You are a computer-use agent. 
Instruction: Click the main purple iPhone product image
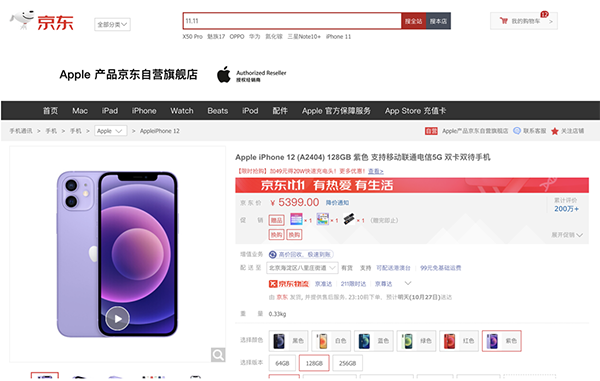(117, 254)
